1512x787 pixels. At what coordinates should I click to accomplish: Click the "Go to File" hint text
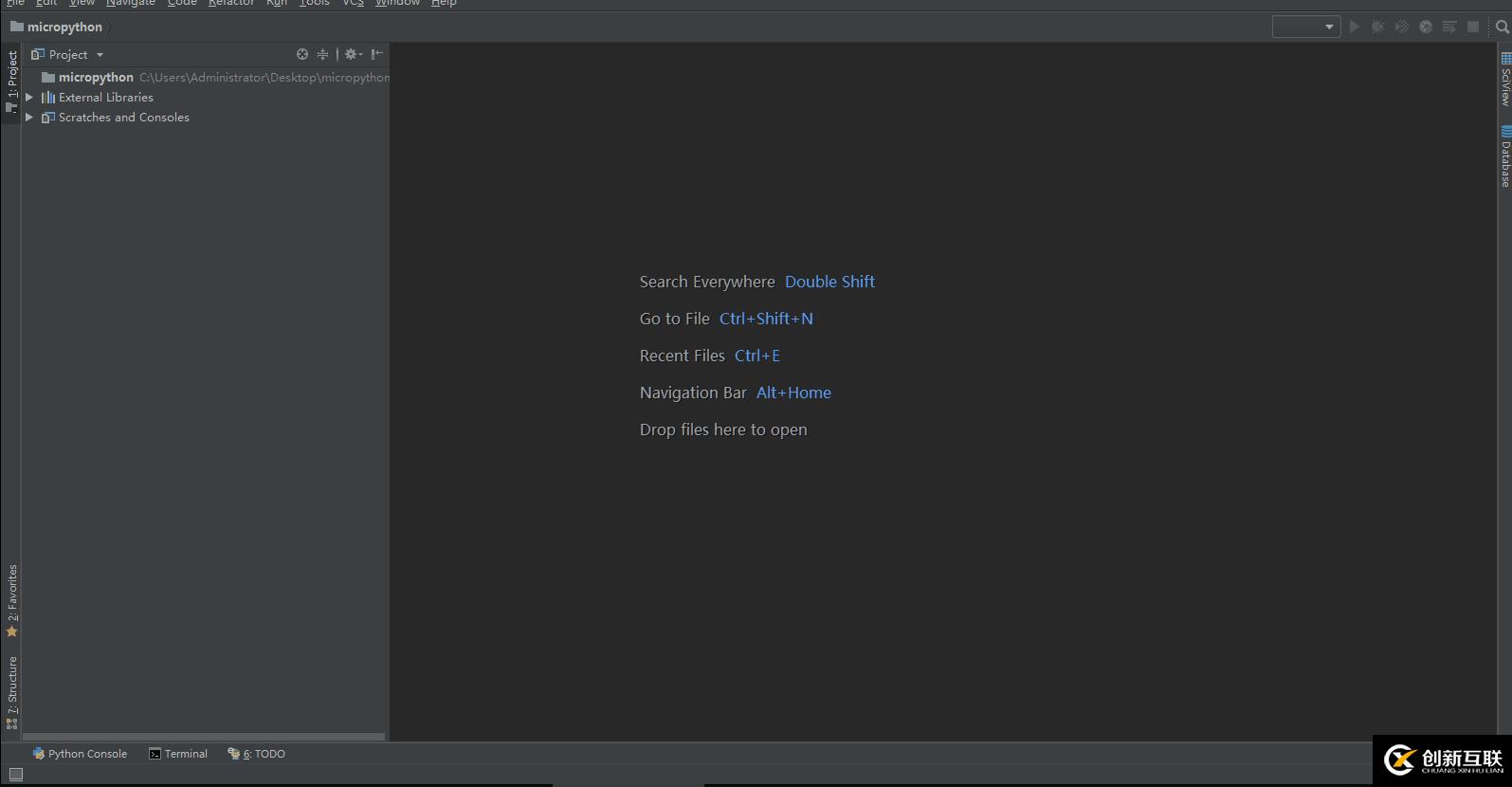point(675,319)
